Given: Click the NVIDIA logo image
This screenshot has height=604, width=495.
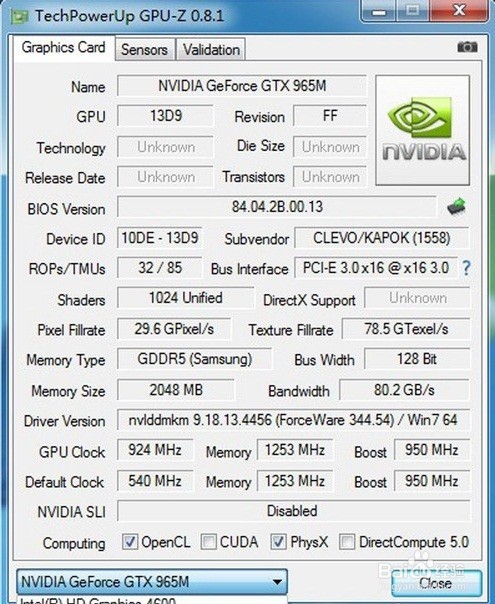Looking at the screenshot, I should click(x=423, y=130).
